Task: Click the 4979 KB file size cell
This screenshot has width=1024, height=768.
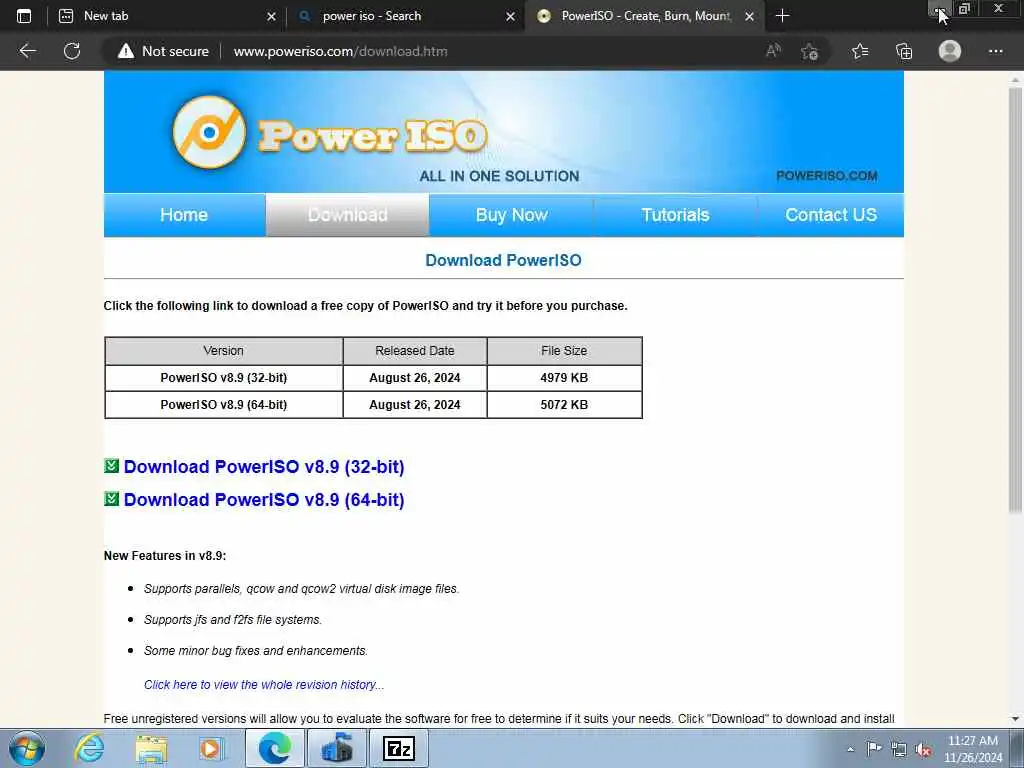Action: pyautogui.click(x=564, y=377)
